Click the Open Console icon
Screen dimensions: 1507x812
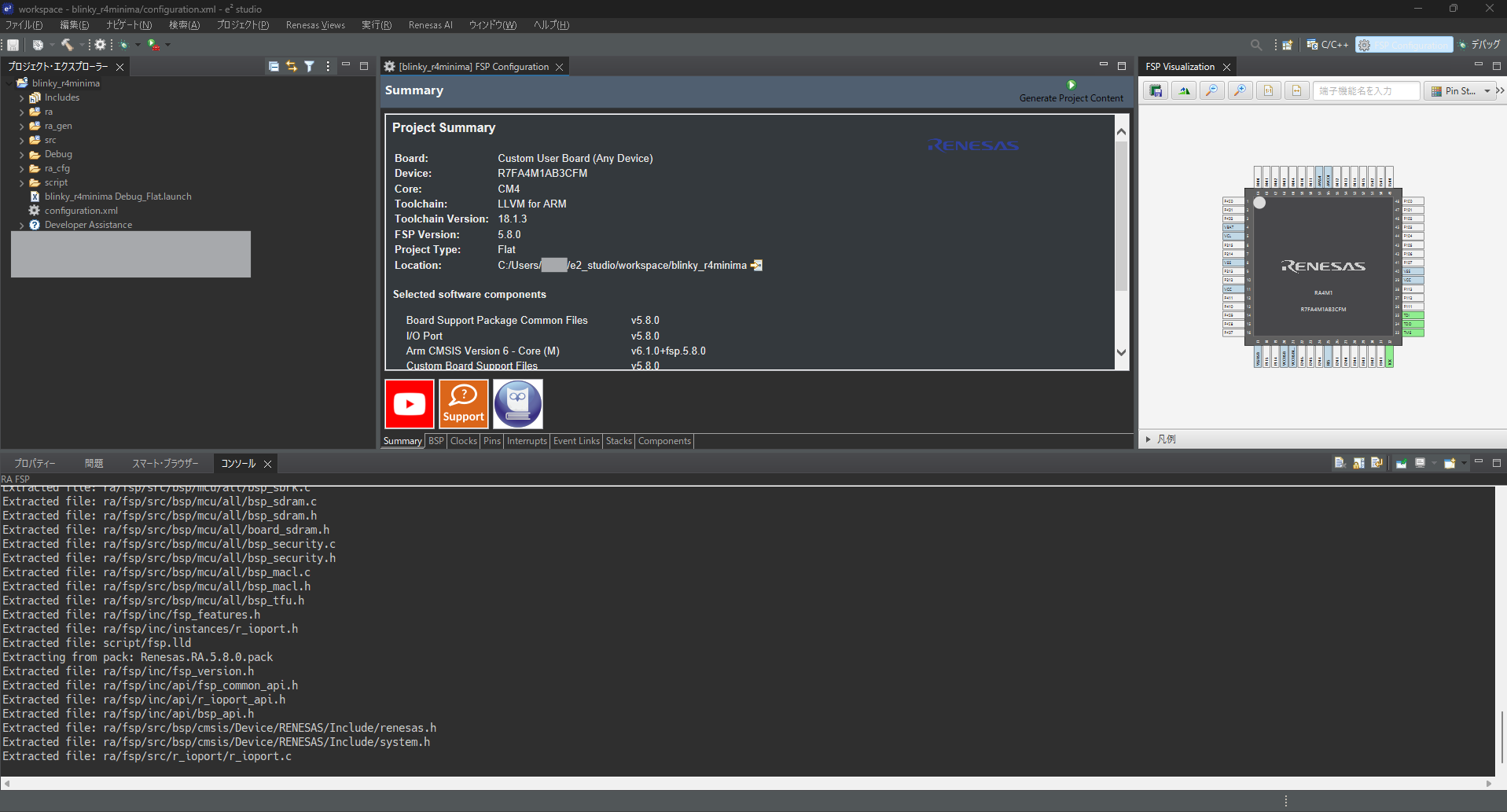(1450, 463)
